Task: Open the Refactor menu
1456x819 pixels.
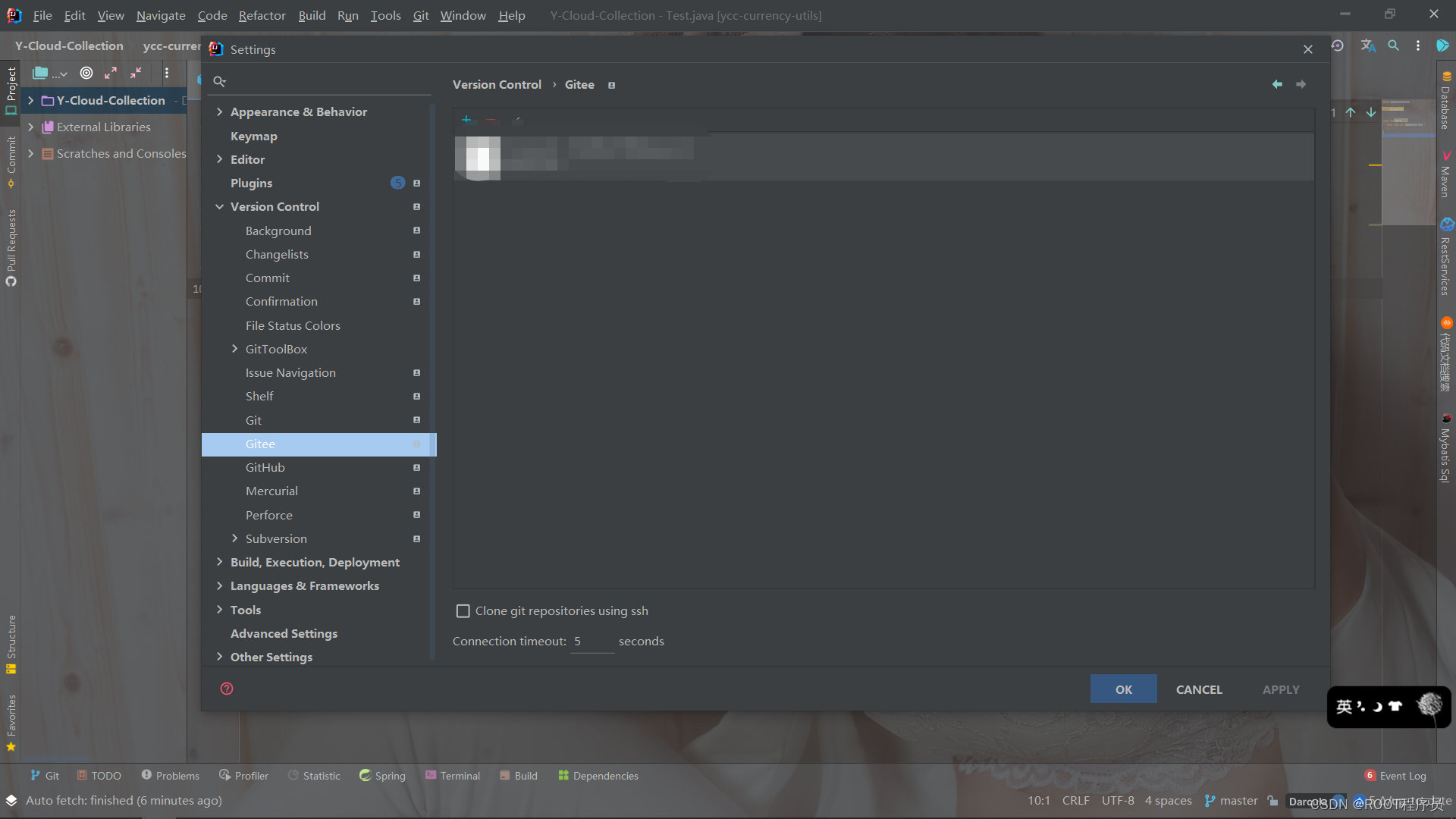Action: (262, 15)
